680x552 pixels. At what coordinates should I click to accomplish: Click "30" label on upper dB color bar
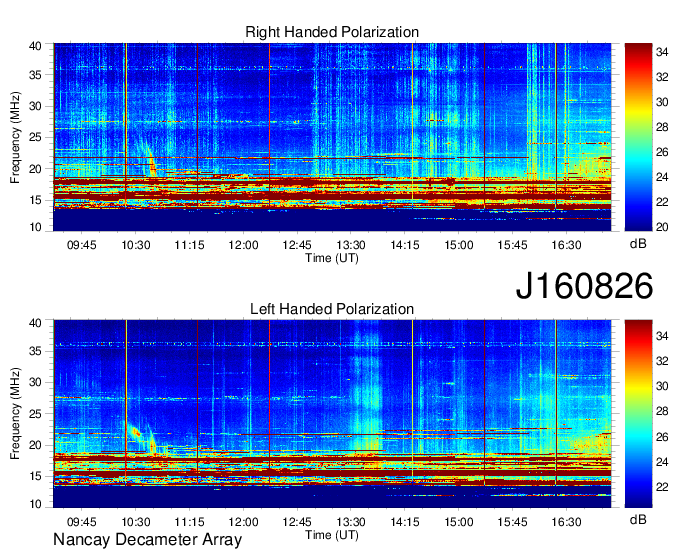[662, 102]
